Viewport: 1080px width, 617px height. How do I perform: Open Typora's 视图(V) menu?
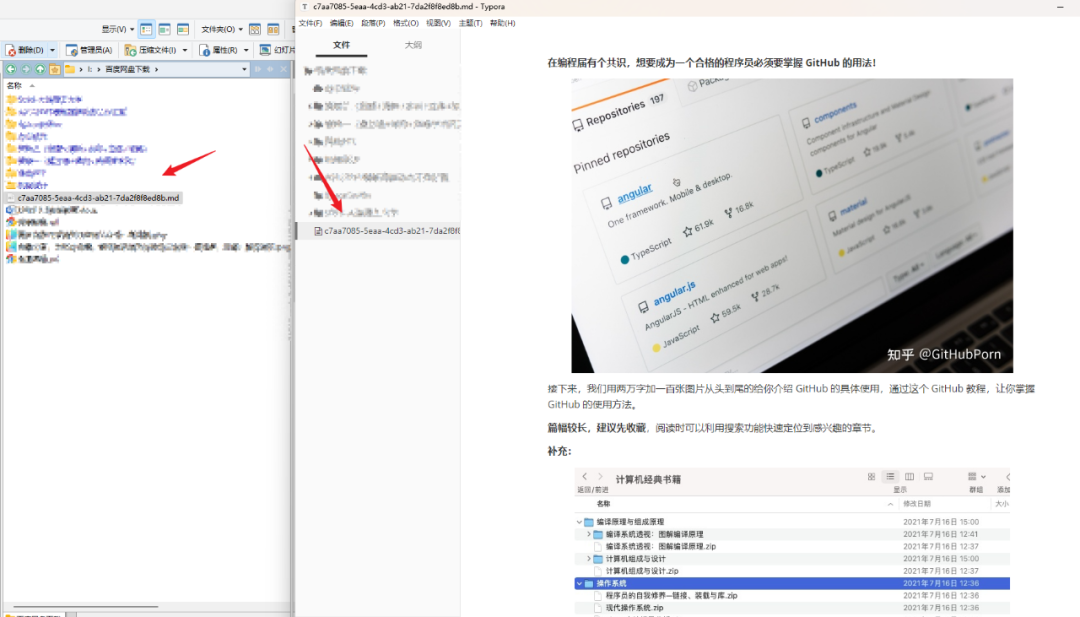click(x=438, y=23)
